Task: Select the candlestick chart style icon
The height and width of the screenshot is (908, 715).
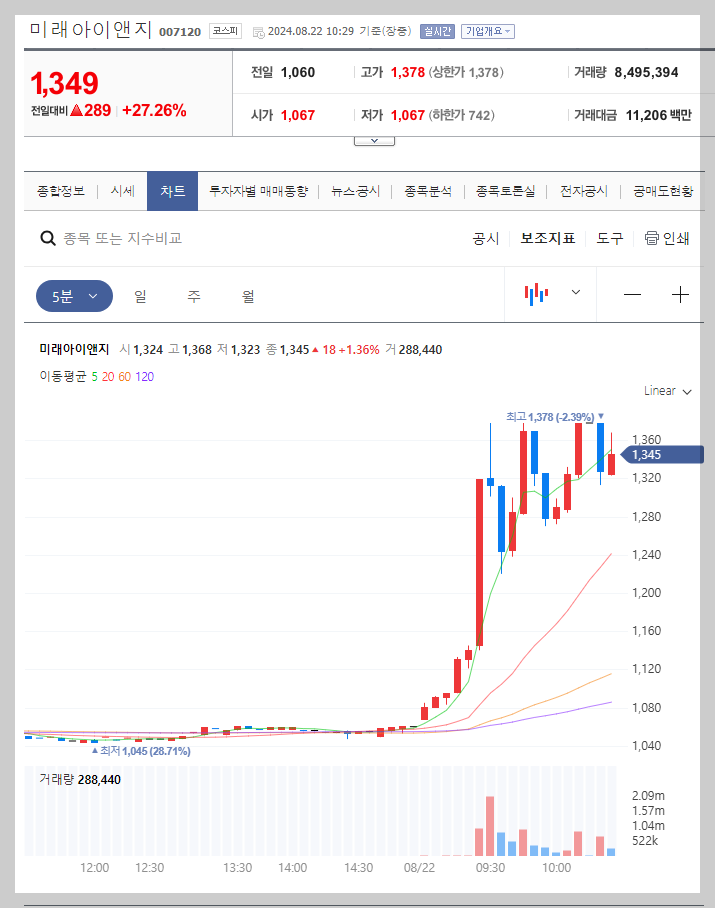Action: tap(537, 294)
